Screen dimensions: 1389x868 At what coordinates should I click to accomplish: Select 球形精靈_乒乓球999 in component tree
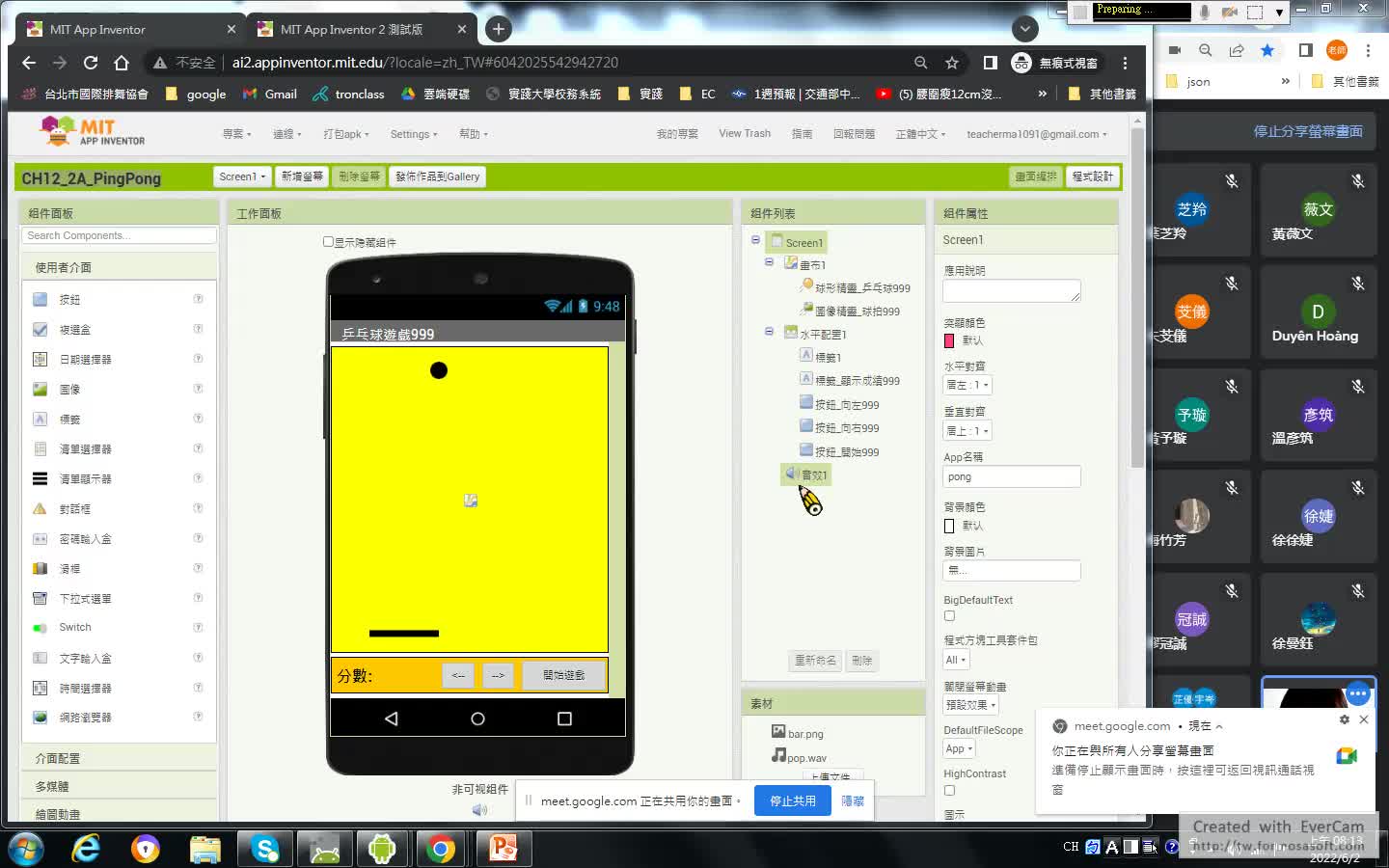pos(861,287)
